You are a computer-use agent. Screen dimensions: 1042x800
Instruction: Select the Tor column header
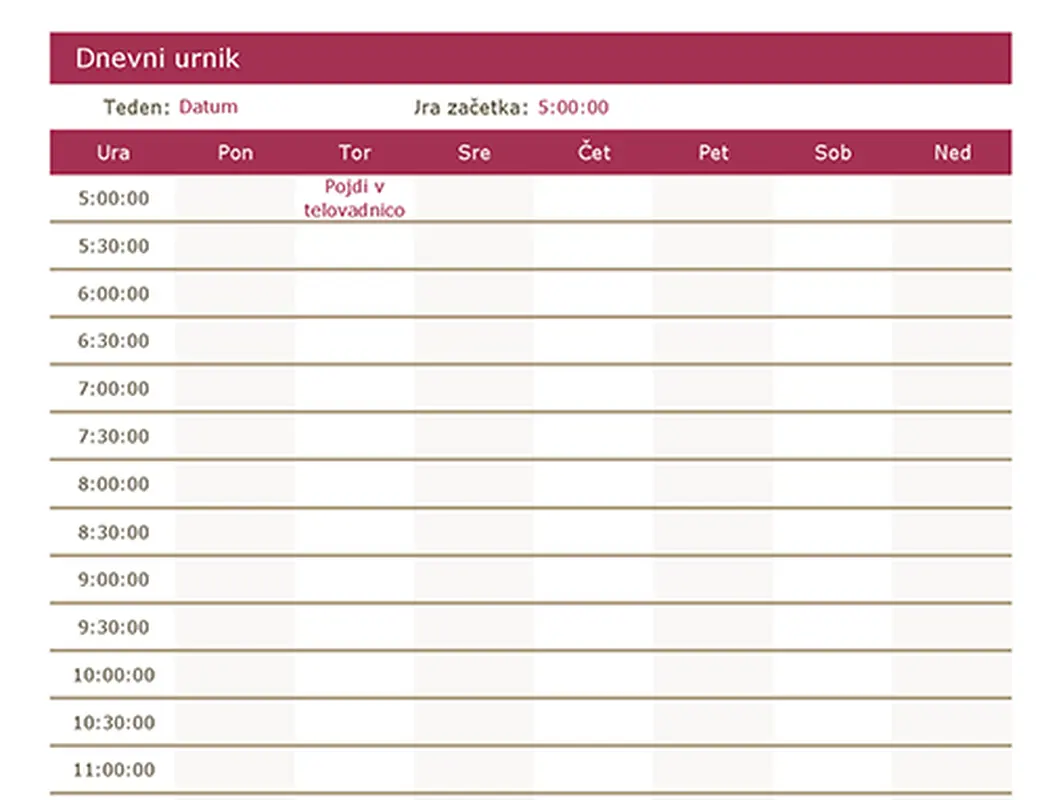pos(355,153)
